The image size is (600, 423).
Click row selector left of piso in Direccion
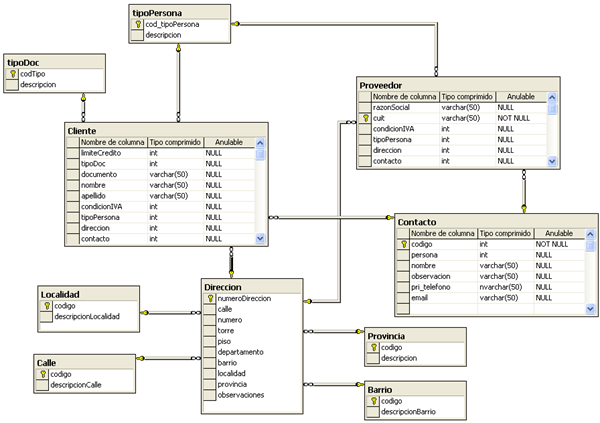click(209, 341)
